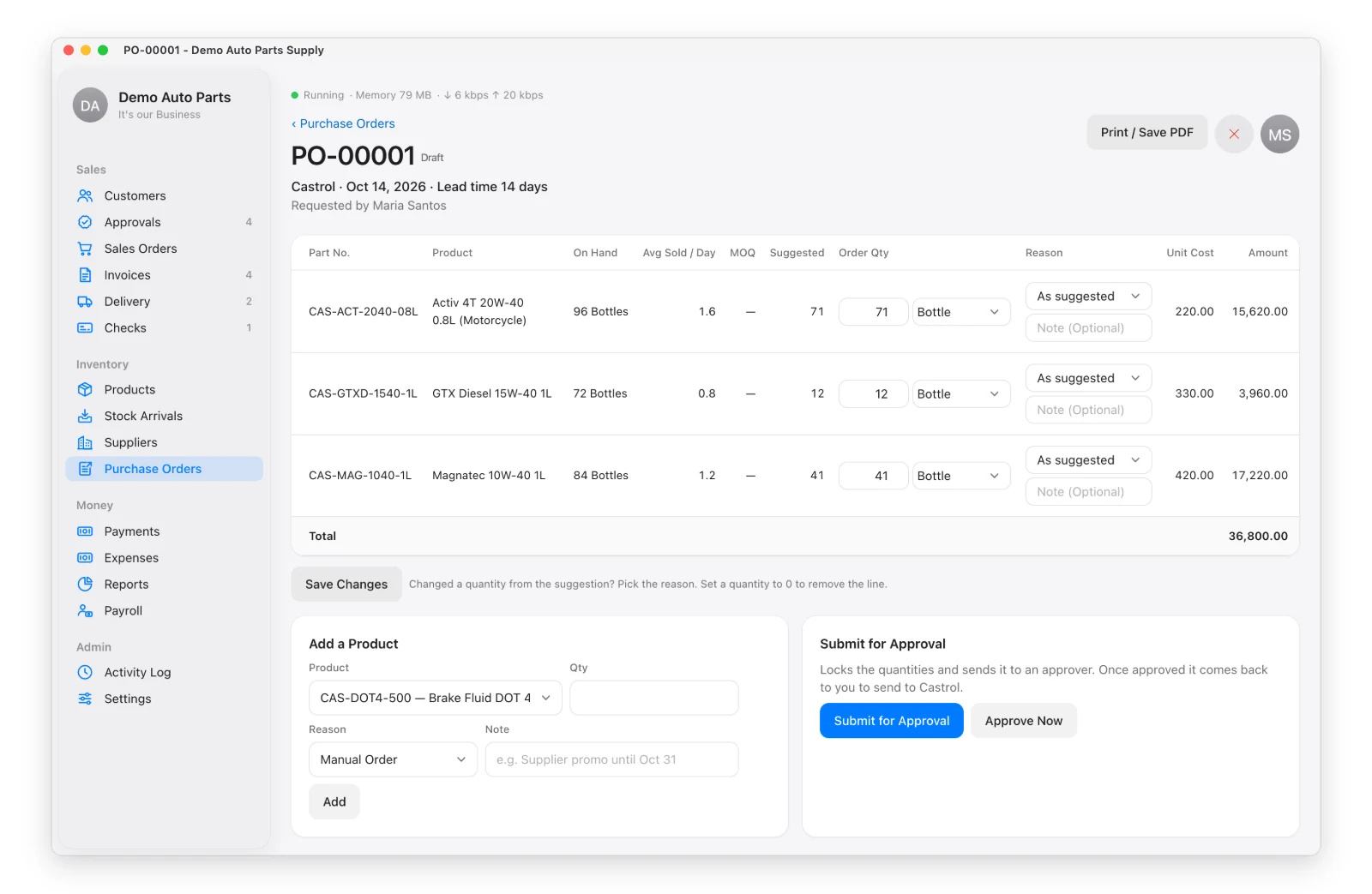Click the Payroll person icon
The height and width of the screenshot is (894, 1372).
click(x=85, y=611)
